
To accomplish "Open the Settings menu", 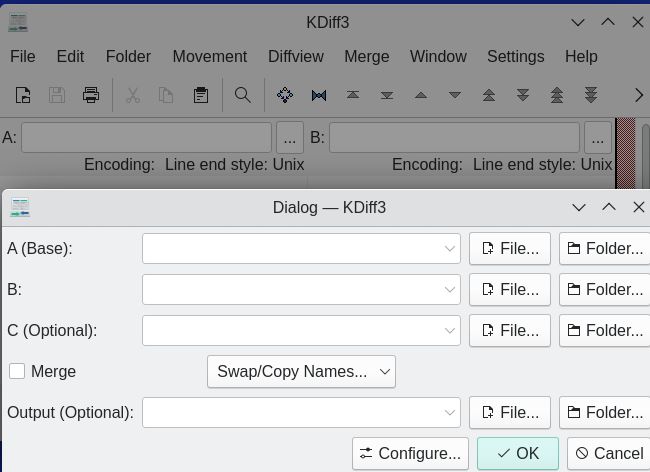I will [515, 57].
